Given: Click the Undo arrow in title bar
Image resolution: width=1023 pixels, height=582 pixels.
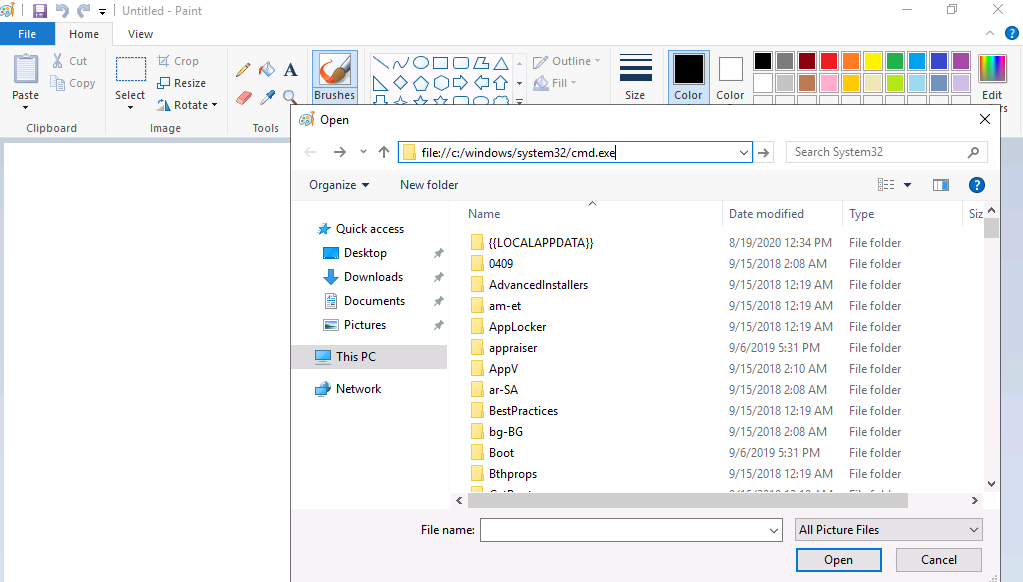Looking at the screenshot, I should click(62, 10).
